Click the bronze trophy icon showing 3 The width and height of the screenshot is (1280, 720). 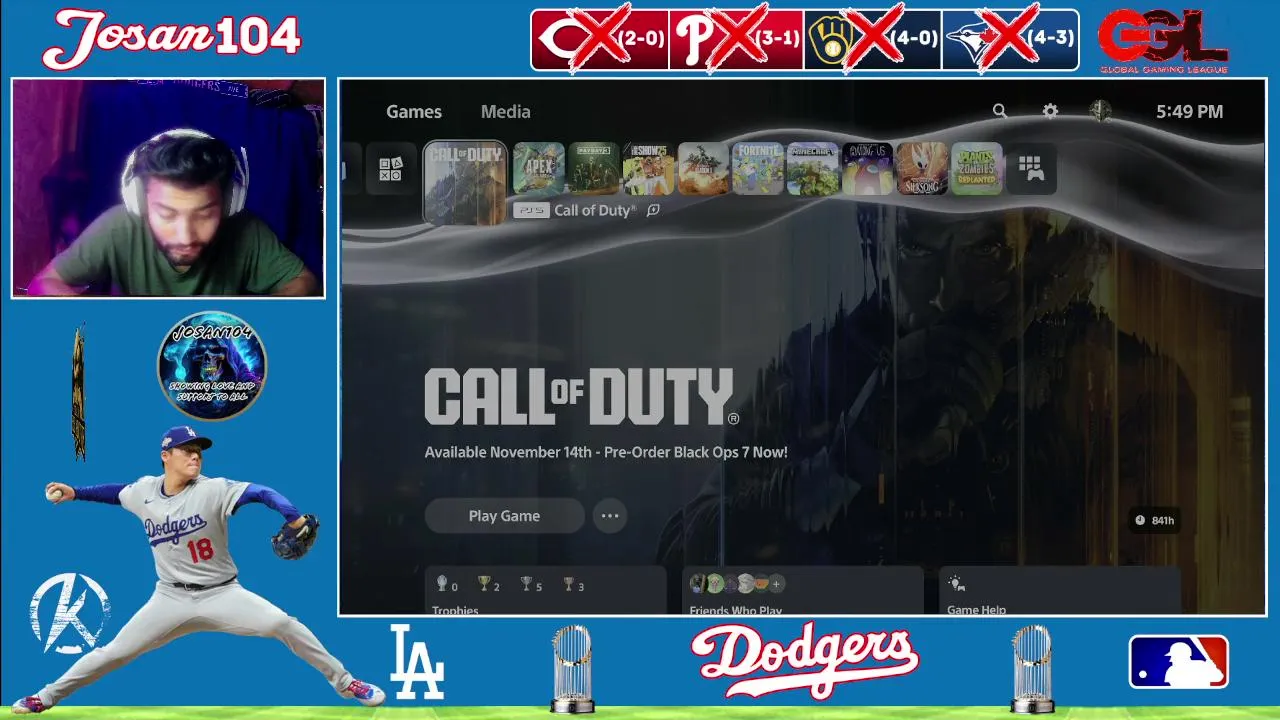(x=568, y=584)
